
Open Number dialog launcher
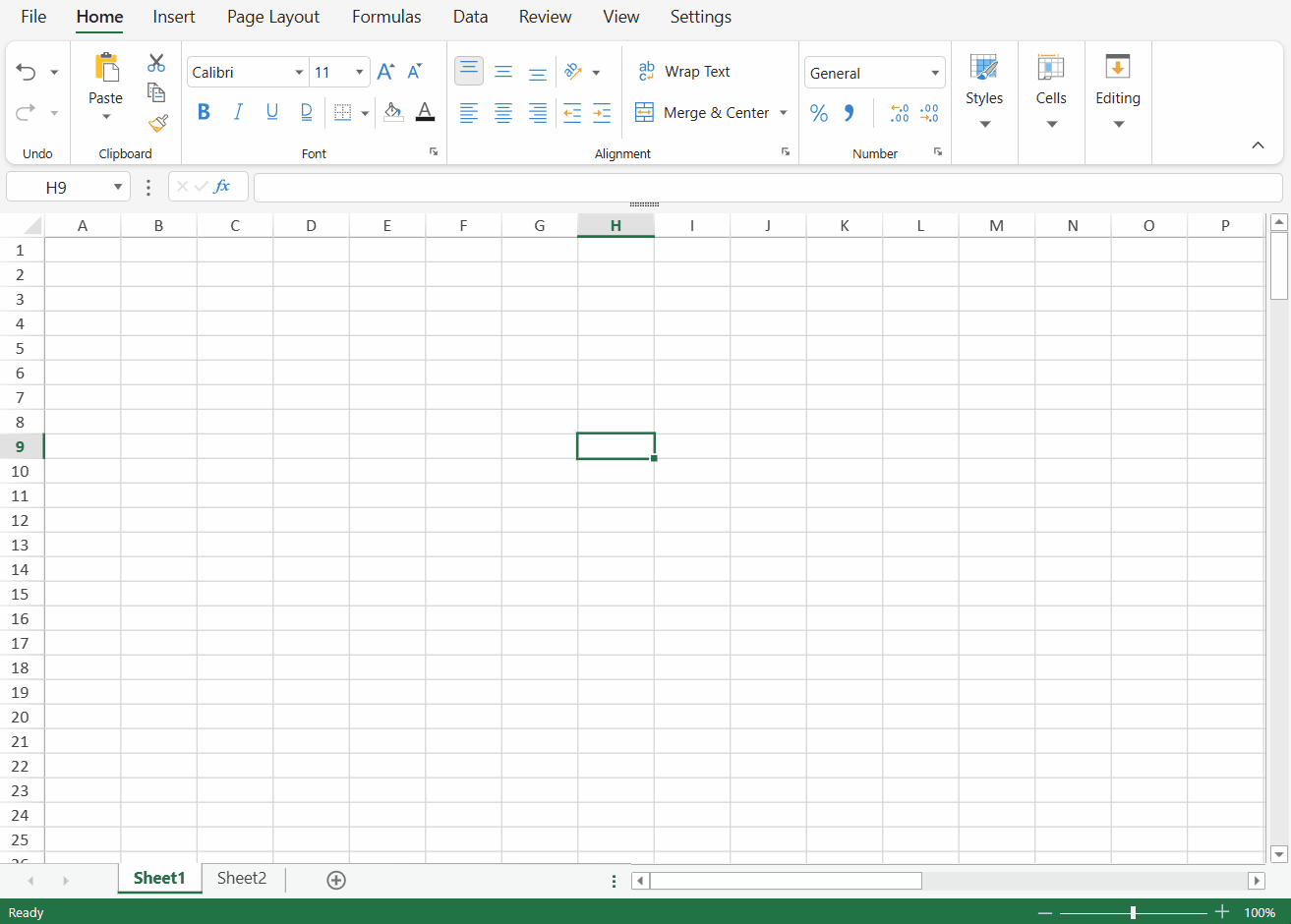938,151
